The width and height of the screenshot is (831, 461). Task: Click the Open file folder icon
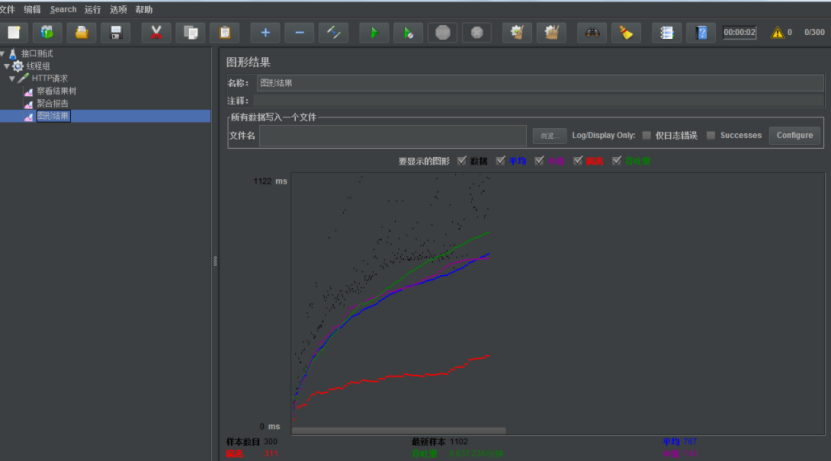tap(81, 32)
